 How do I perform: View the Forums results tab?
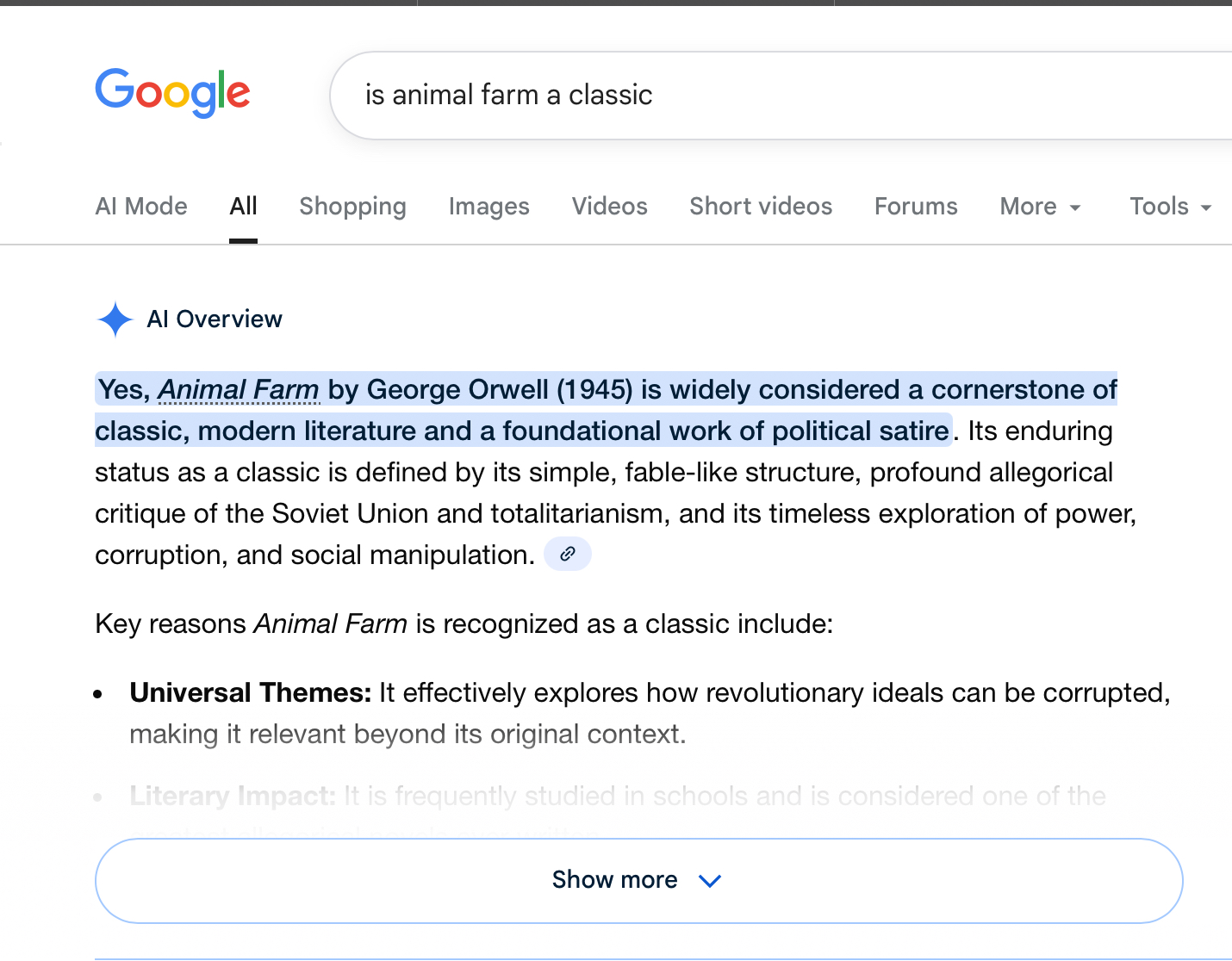[x=916, y=207]
